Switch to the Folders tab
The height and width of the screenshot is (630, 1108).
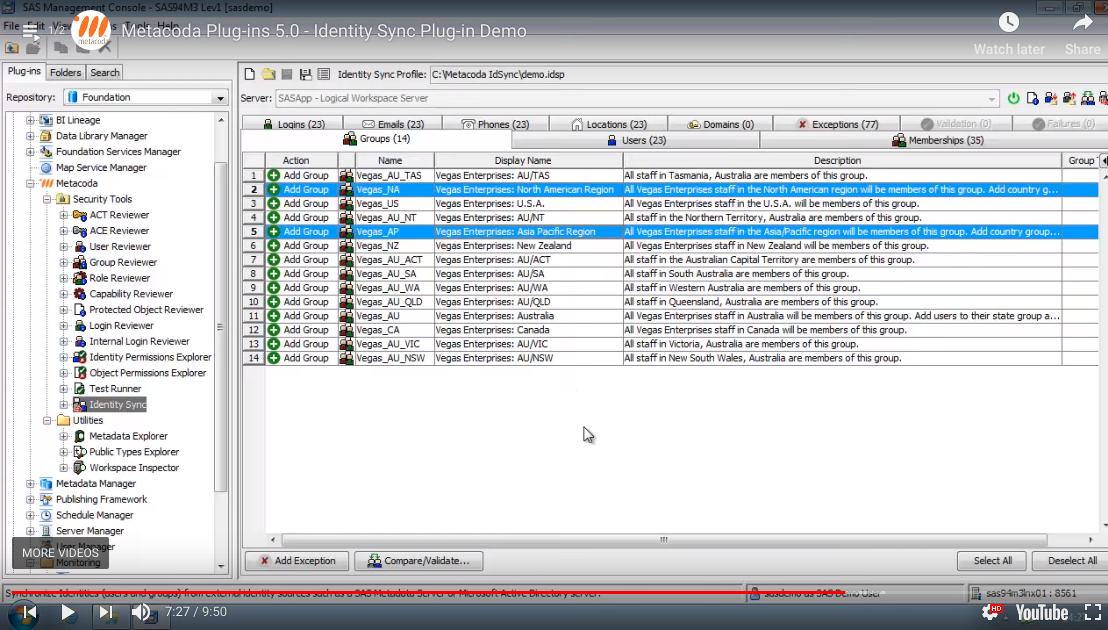[65, 72]
